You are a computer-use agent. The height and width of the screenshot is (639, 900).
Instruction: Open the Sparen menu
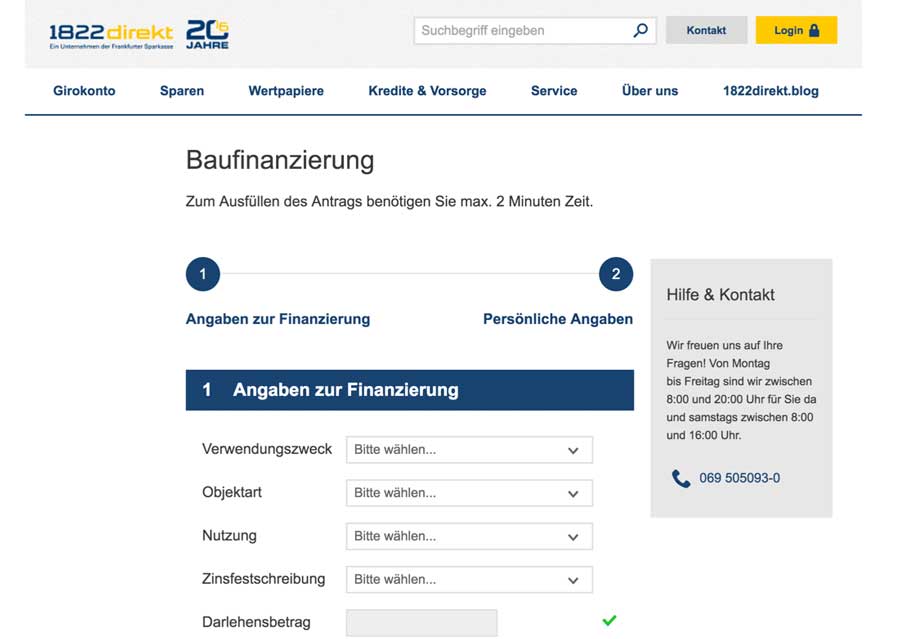click(182, 91)
